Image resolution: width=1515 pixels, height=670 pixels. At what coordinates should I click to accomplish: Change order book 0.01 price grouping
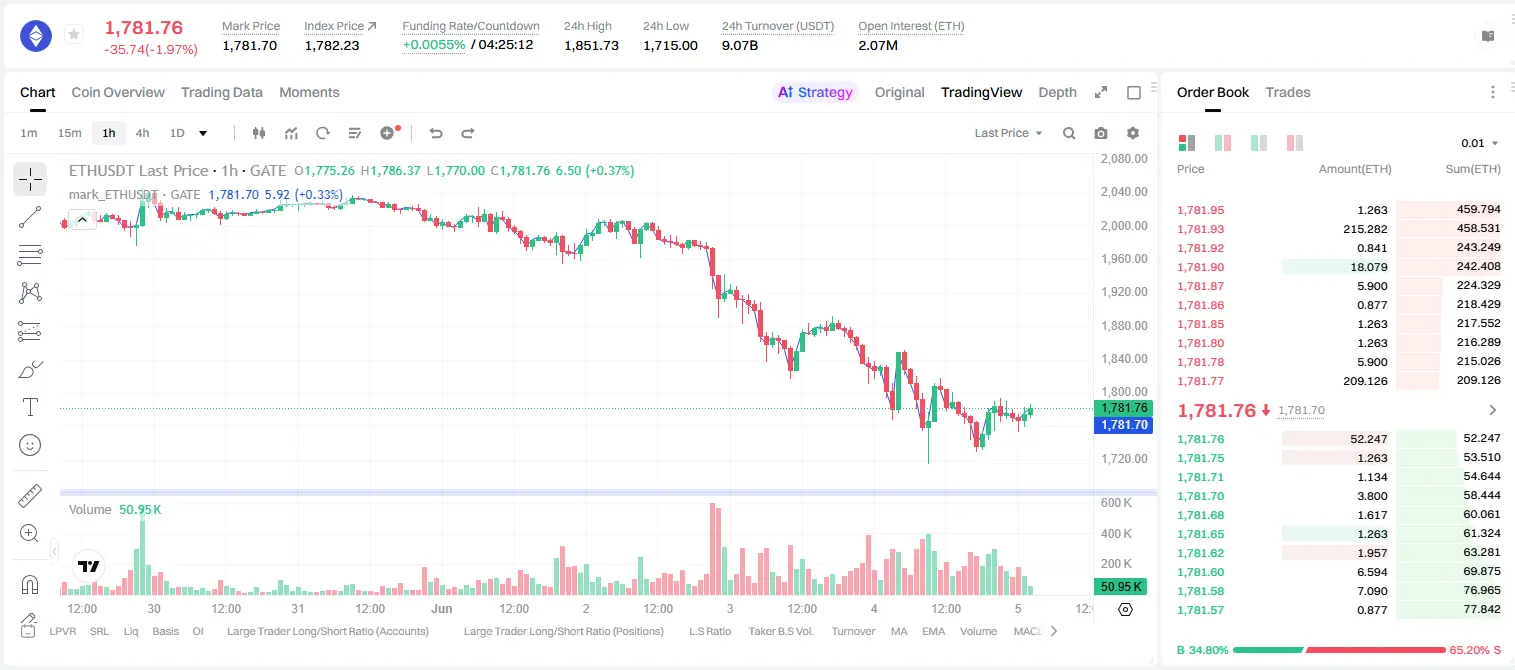click(x=1480, y=143)
